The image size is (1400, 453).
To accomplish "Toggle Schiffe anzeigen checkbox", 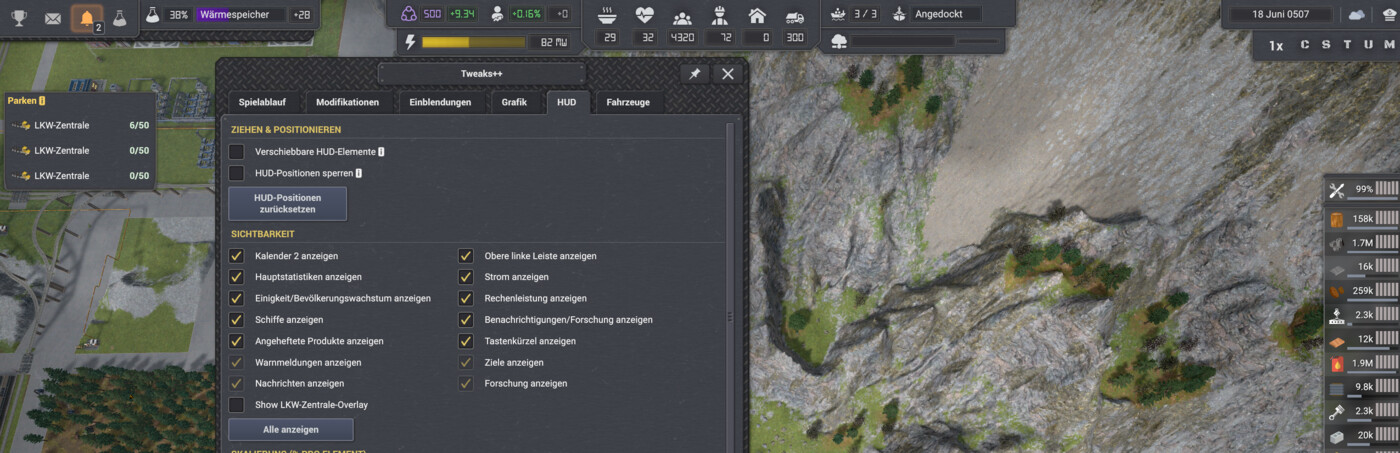I will 236,320.
